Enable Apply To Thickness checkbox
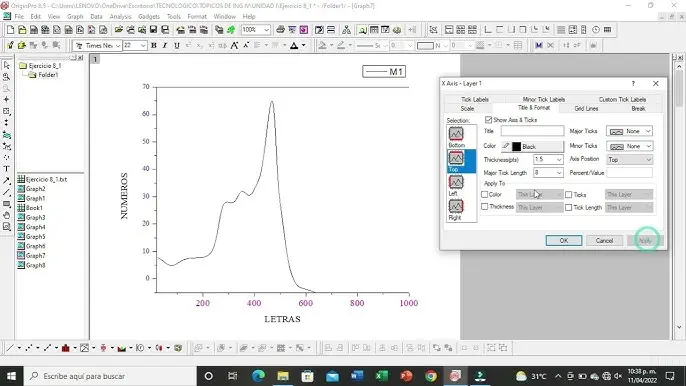The height and width of the screenshot is (386, 686). coord(485,207)
